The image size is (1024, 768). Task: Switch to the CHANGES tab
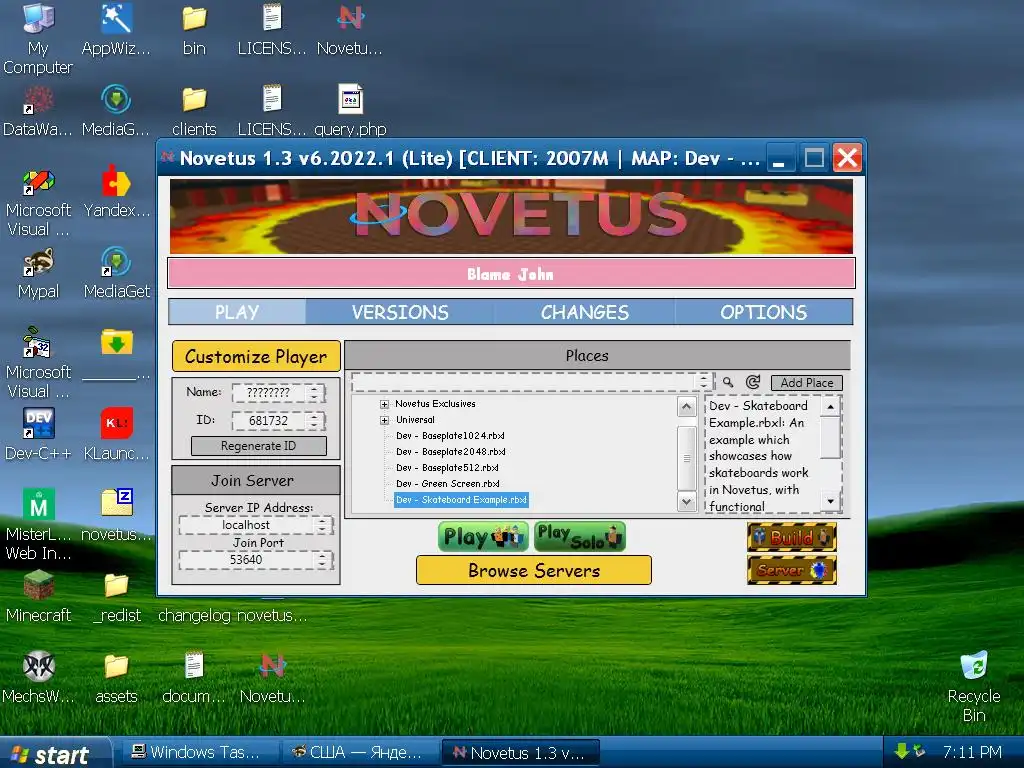pyautogui.click(x=584, y=312)
